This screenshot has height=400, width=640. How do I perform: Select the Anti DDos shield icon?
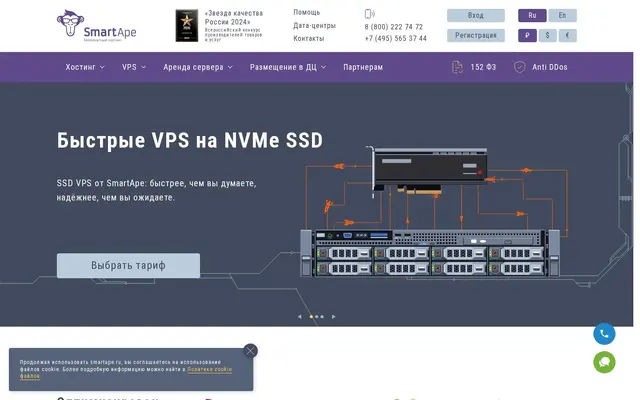click(x=519, y=67)
